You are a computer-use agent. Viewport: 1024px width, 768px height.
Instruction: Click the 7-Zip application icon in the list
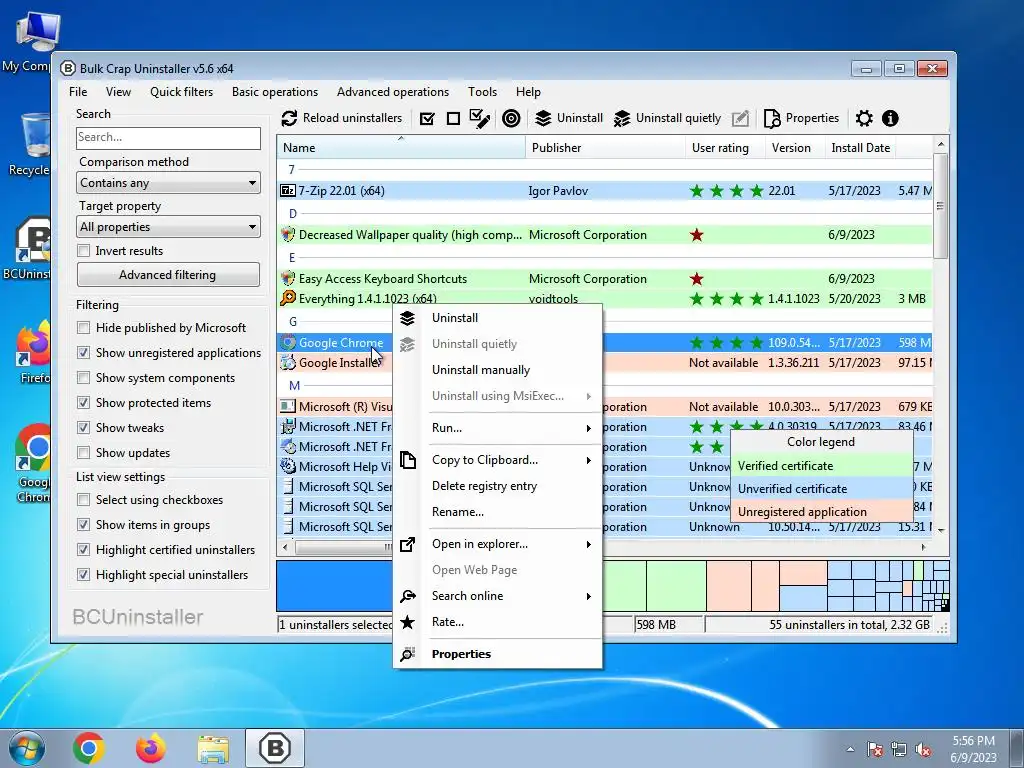click(288, 191)
